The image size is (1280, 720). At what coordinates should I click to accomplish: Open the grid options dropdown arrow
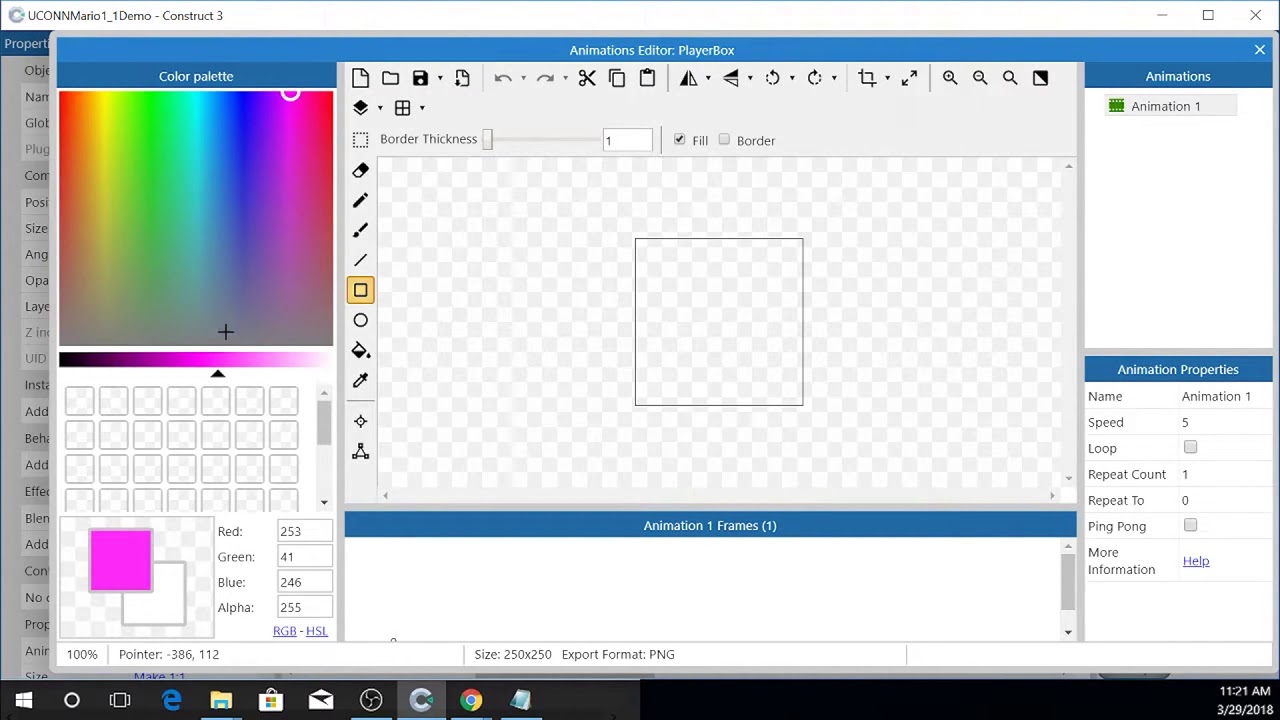(x=422, y=108)
